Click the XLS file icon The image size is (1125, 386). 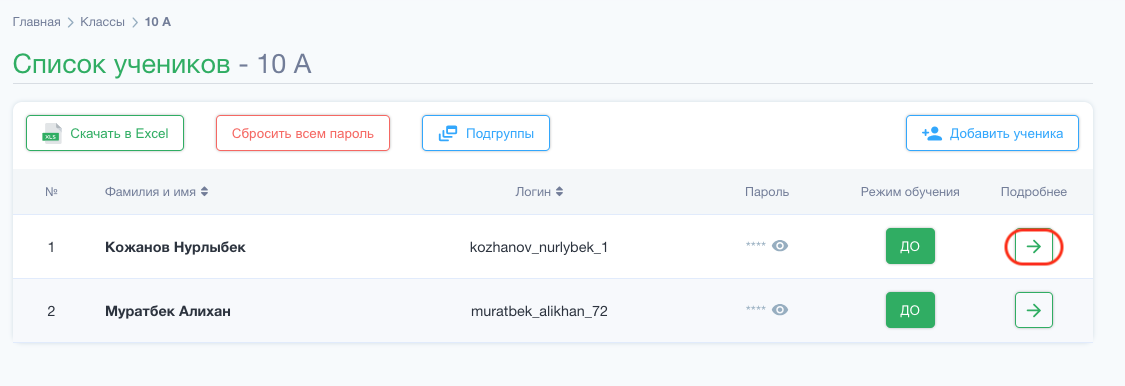pos(52,133)
